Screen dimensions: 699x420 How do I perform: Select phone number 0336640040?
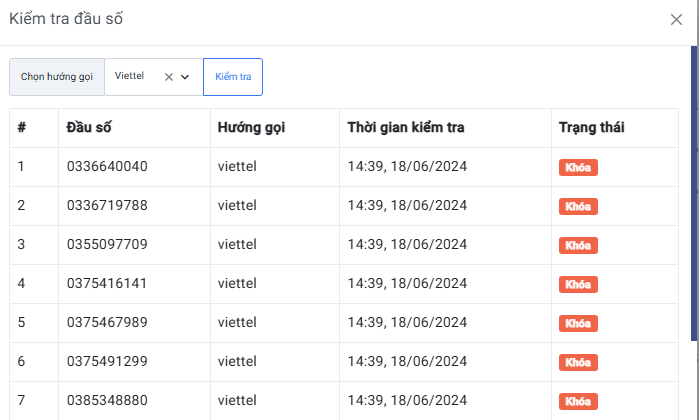[x=107, y=167]
